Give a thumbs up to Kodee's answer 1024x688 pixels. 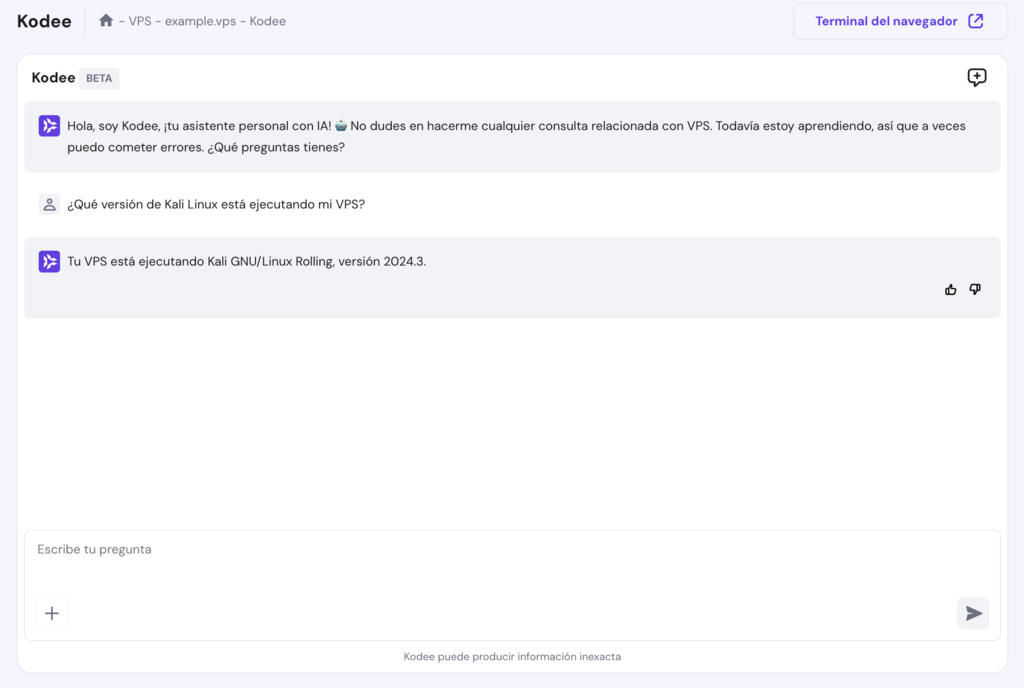click(x=950, y=290)
